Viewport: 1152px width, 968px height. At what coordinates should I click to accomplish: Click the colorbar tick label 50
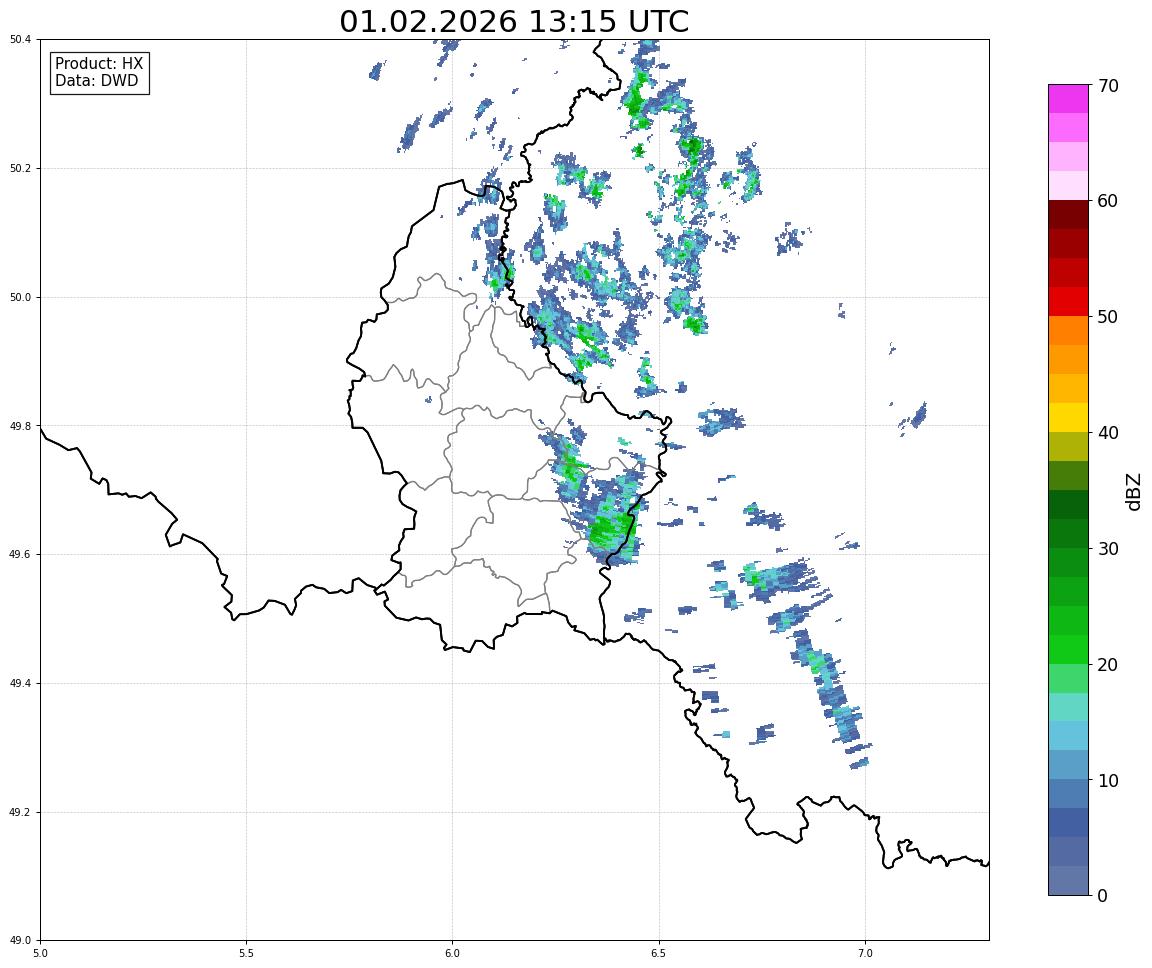(1108, 317)
